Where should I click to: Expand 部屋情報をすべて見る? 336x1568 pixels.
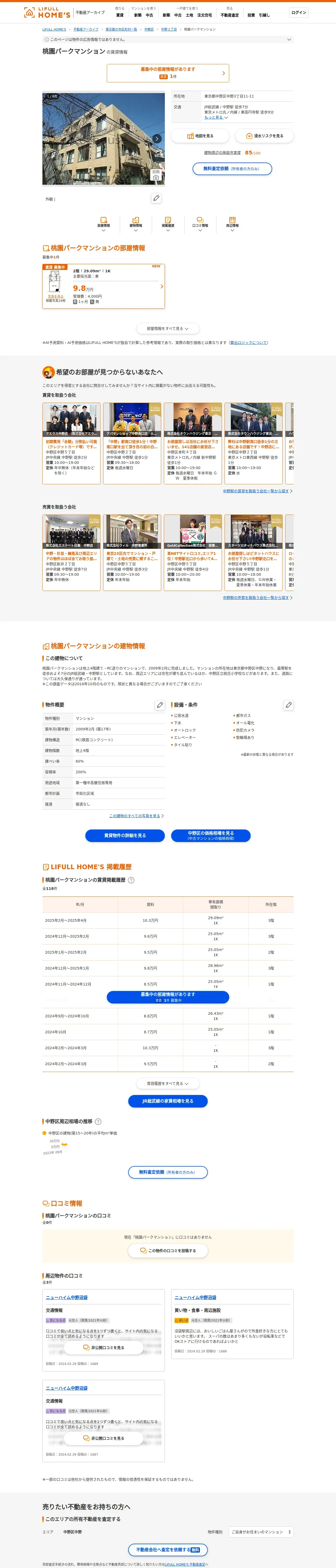168,329
